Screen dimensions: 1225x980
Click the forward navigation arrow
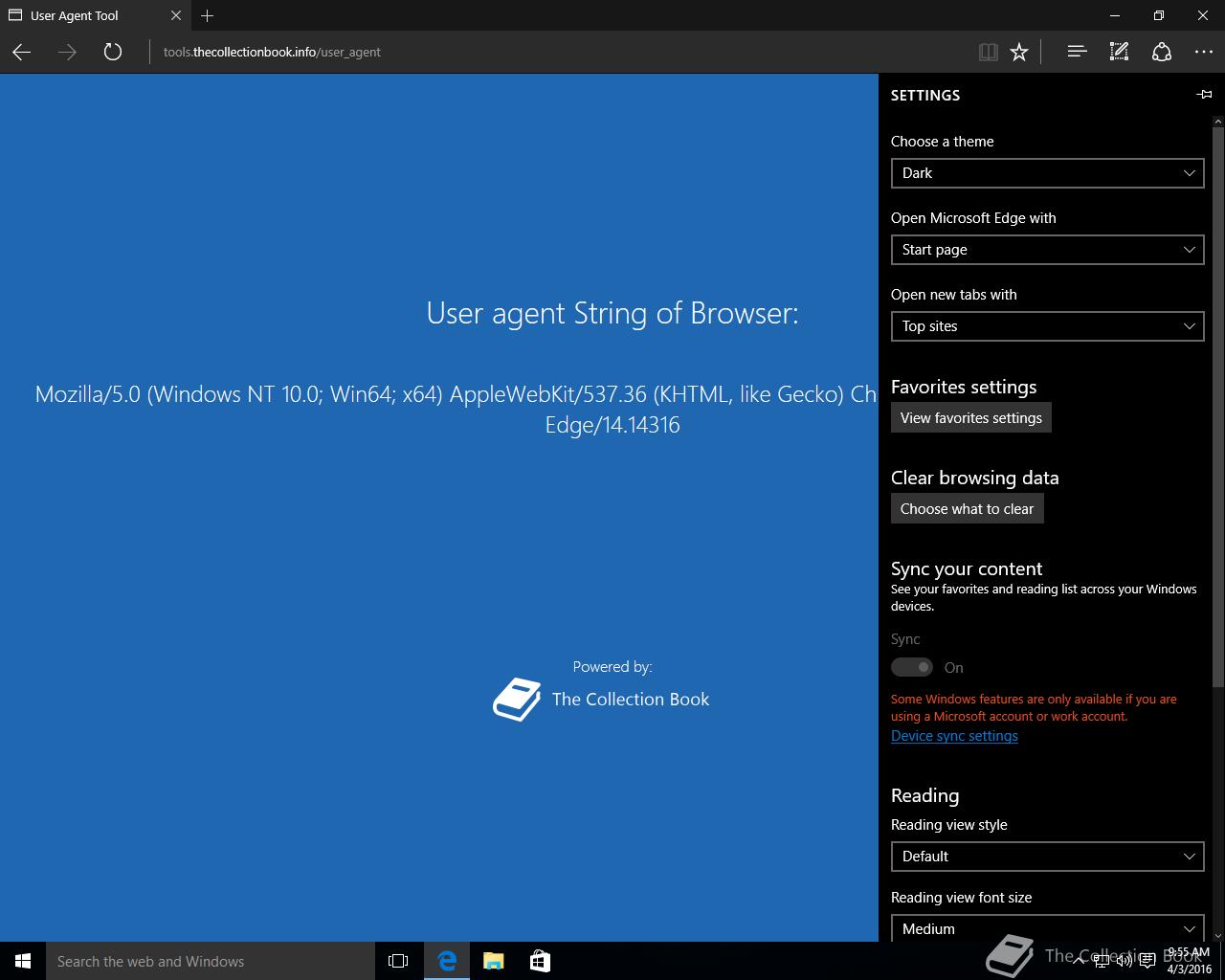point(67,52)
